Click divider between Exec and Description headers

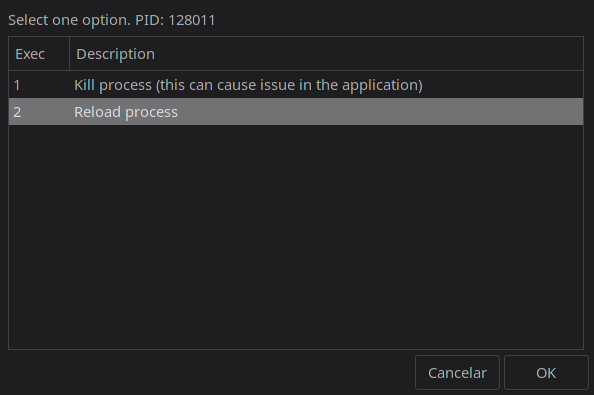click(x=69, y=54)
